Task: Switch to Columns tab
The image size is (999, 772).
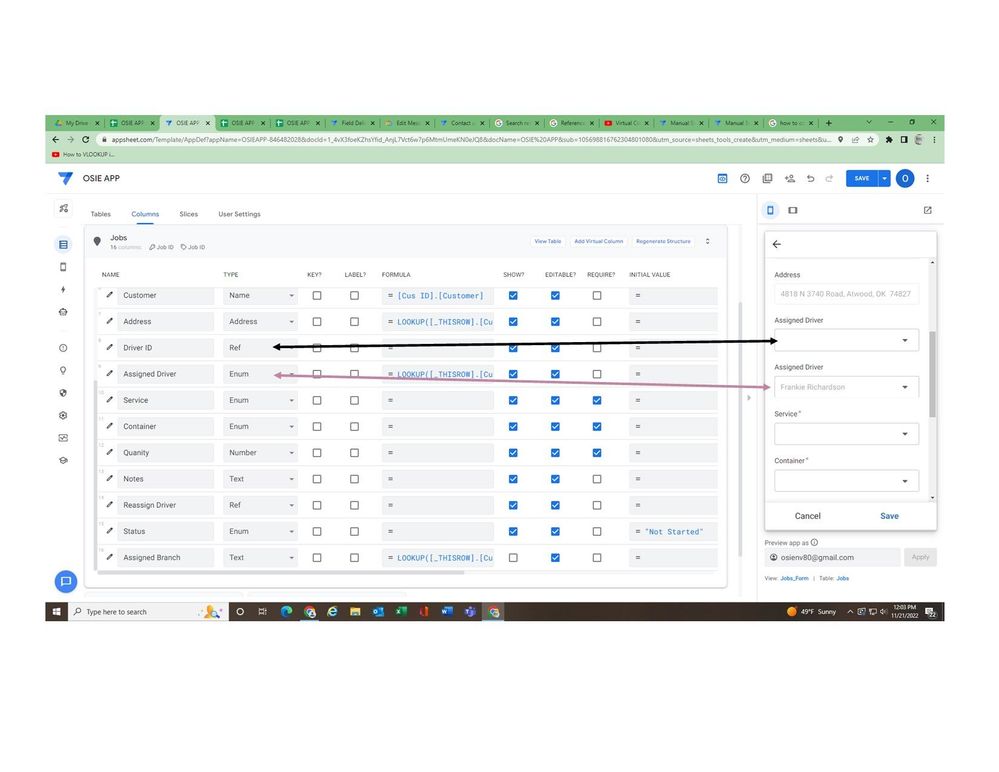Action: (x=145, y=214)
